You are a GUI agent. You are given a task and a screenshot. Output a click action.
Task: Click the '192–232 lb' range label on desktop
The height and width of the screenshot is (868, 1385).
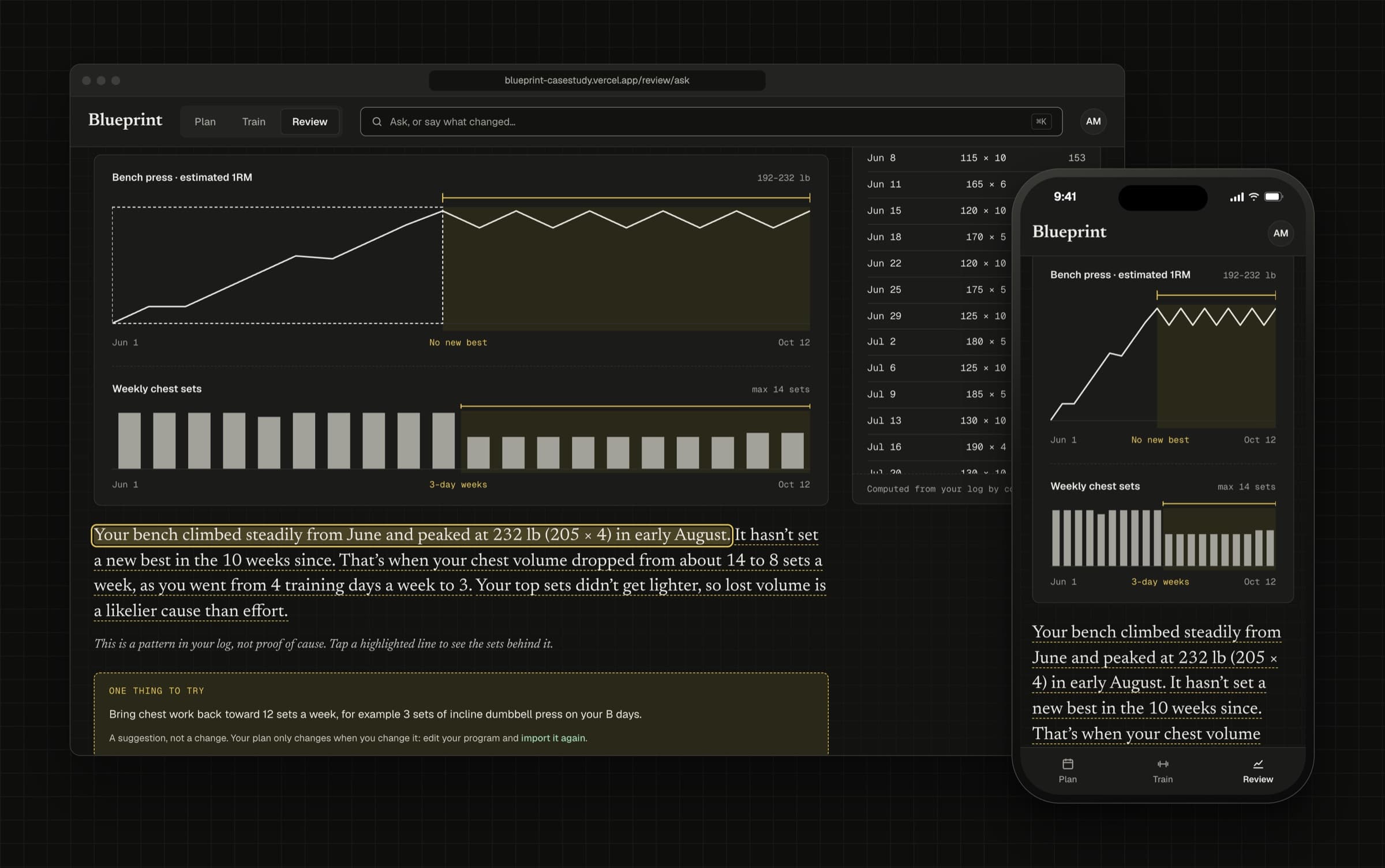pos(783,178)
